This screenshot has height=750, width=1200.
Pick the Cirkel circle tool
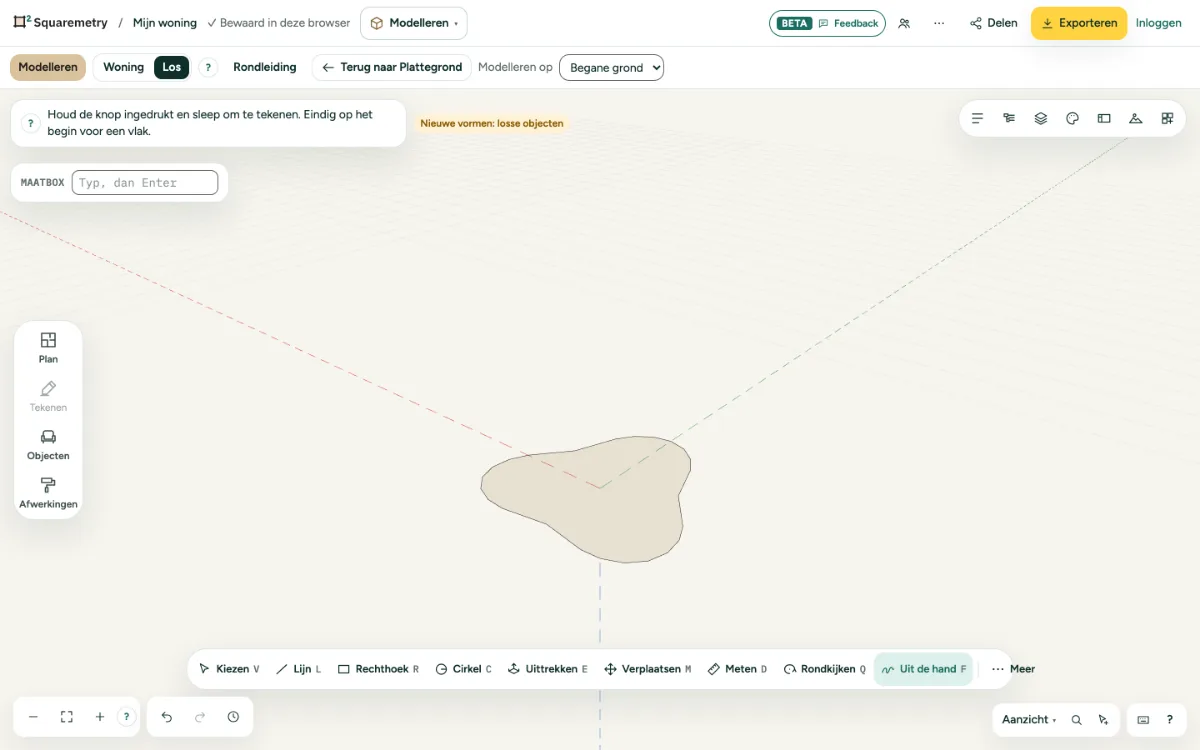click(x=464, y=669)
